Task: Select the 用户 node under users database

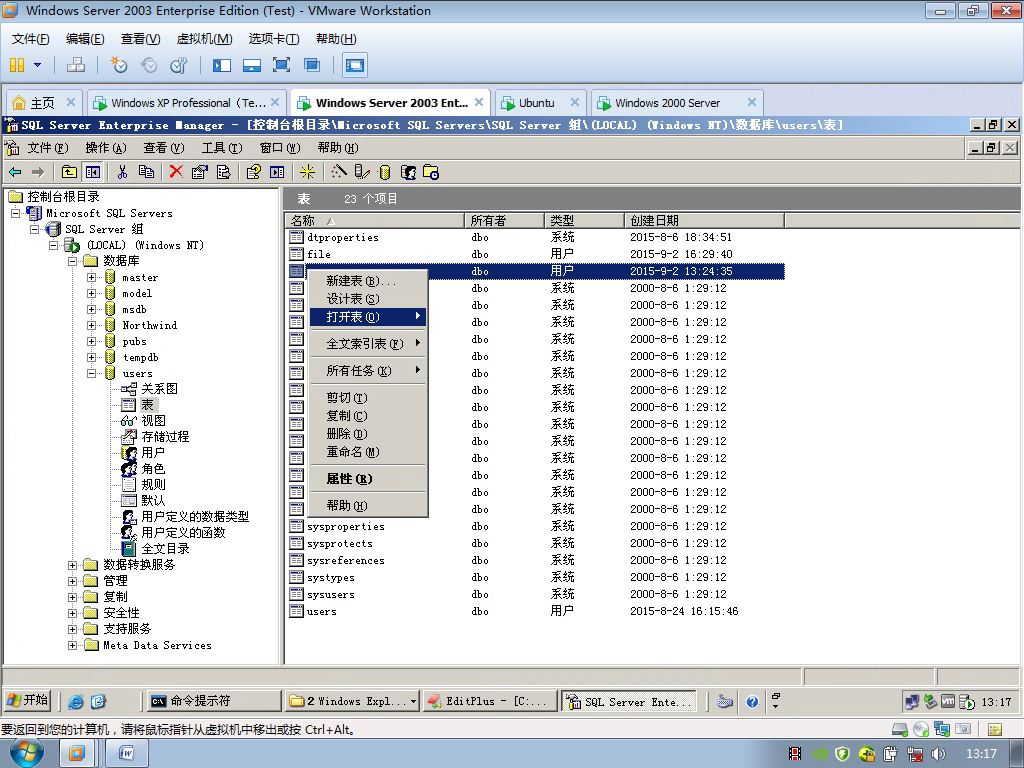Action: click(x=153, y=453)
